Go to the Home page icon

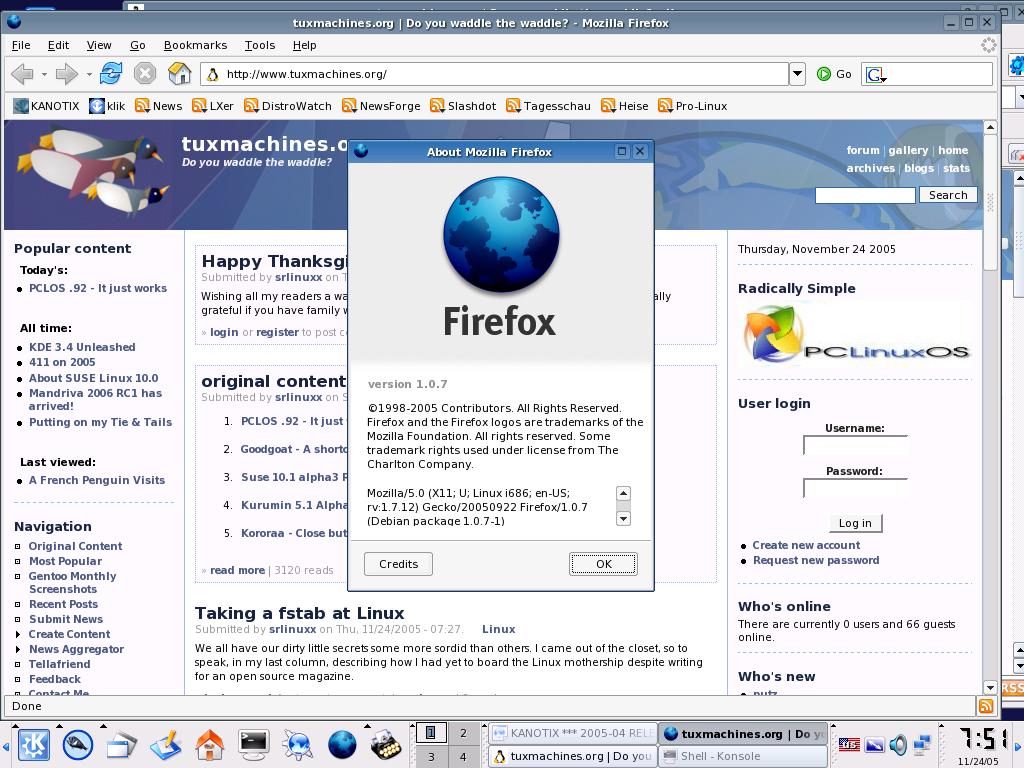tap(179, 73)
